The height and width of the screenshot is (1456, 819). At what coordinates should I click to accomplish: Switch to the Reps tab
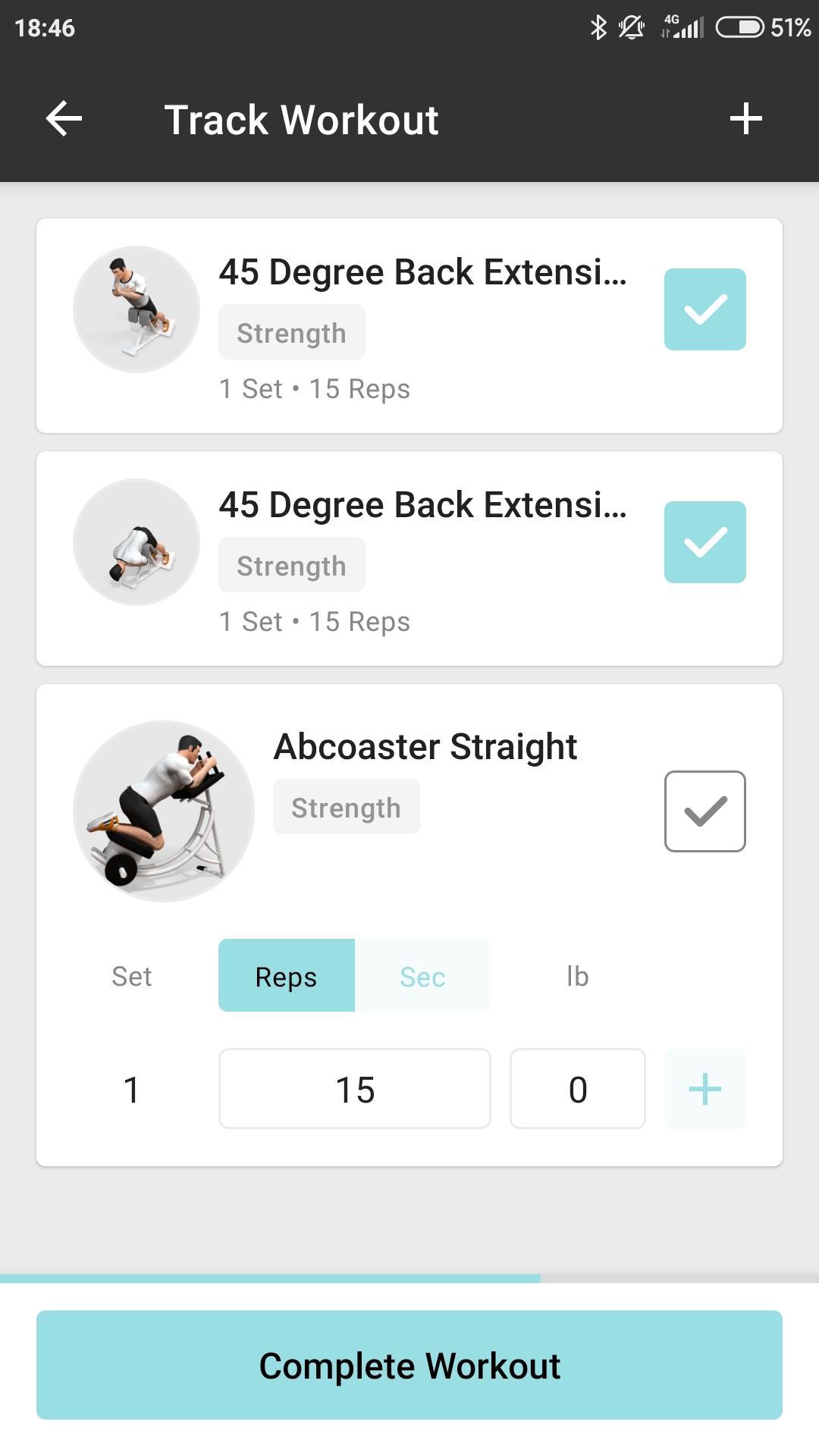287,976
